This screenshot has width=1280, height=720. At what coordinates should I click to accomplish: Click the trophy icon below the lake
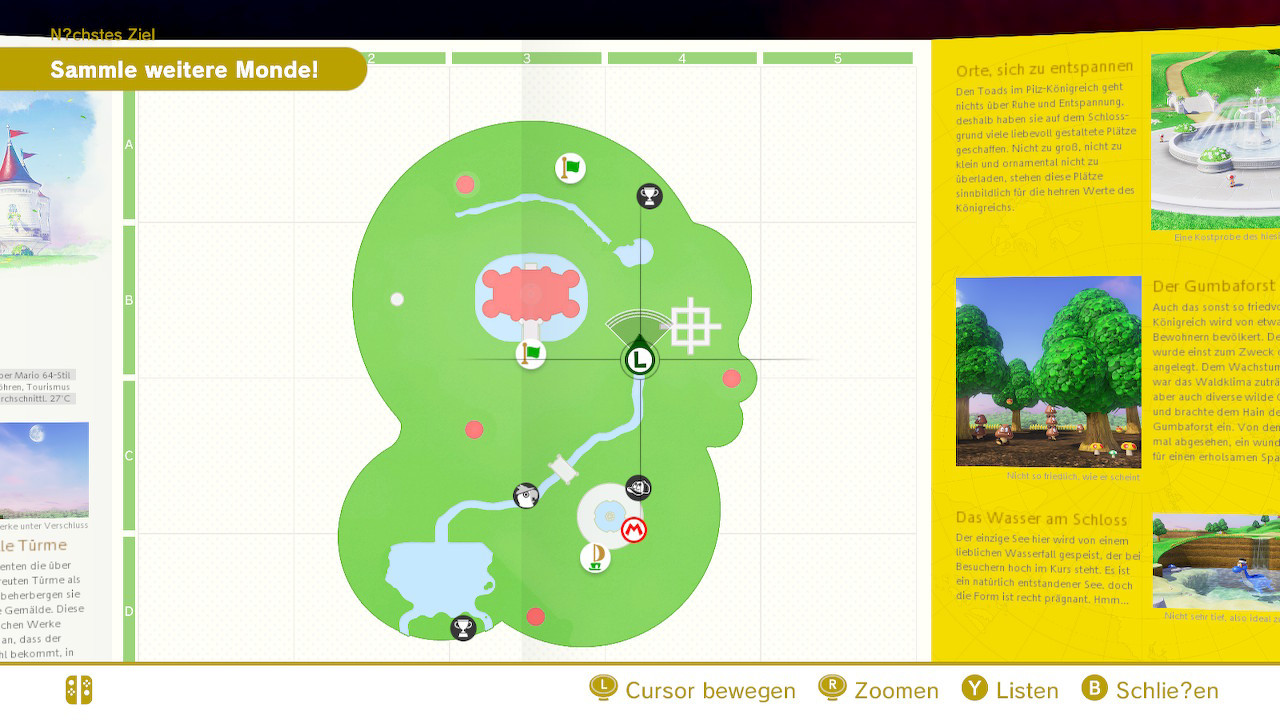[463, 628]
